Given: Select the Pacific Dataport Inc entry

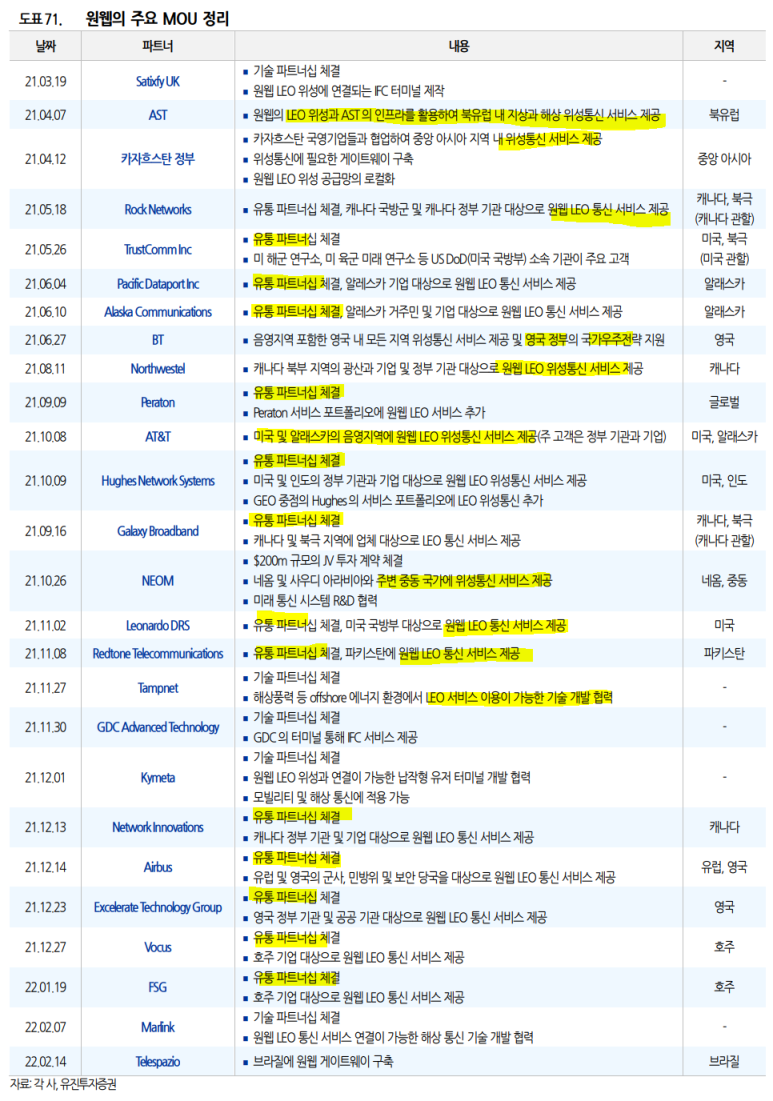Looking at the screenshot, I should coord(158,284).
